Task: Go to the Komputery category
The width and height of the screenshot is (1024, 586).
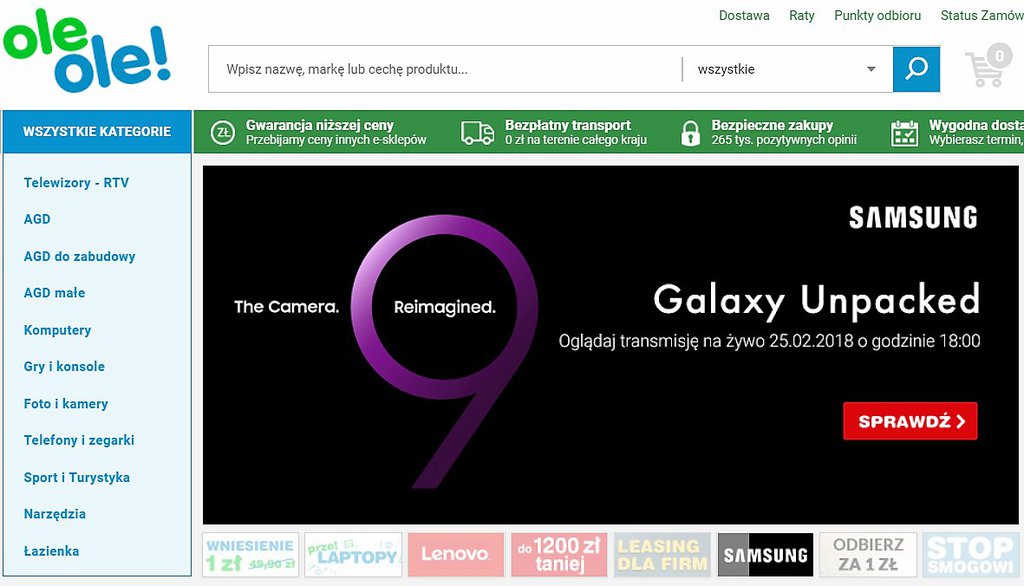Action: 57,330
